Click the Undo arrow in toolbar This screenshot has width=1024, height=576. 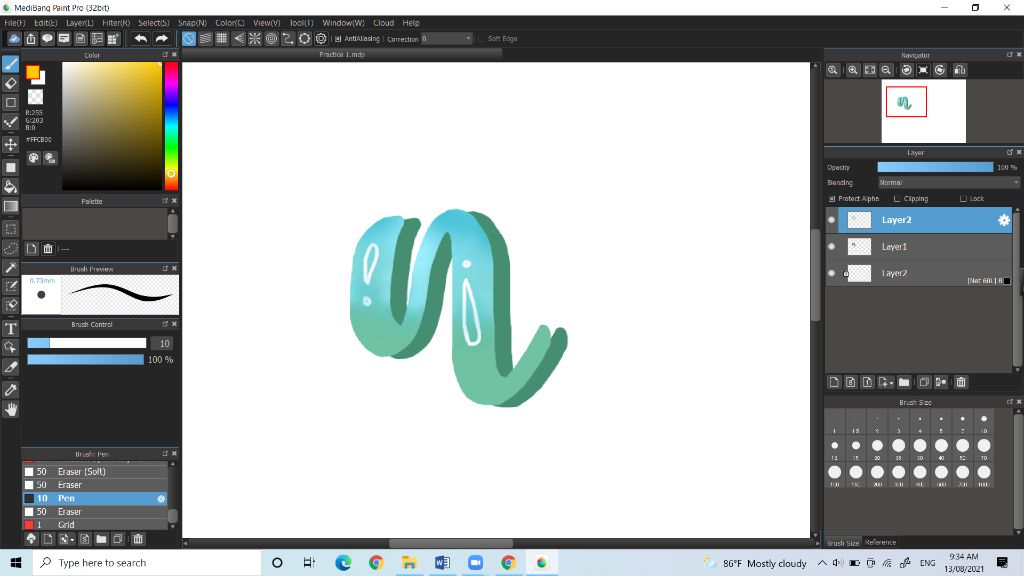[140, 39]
